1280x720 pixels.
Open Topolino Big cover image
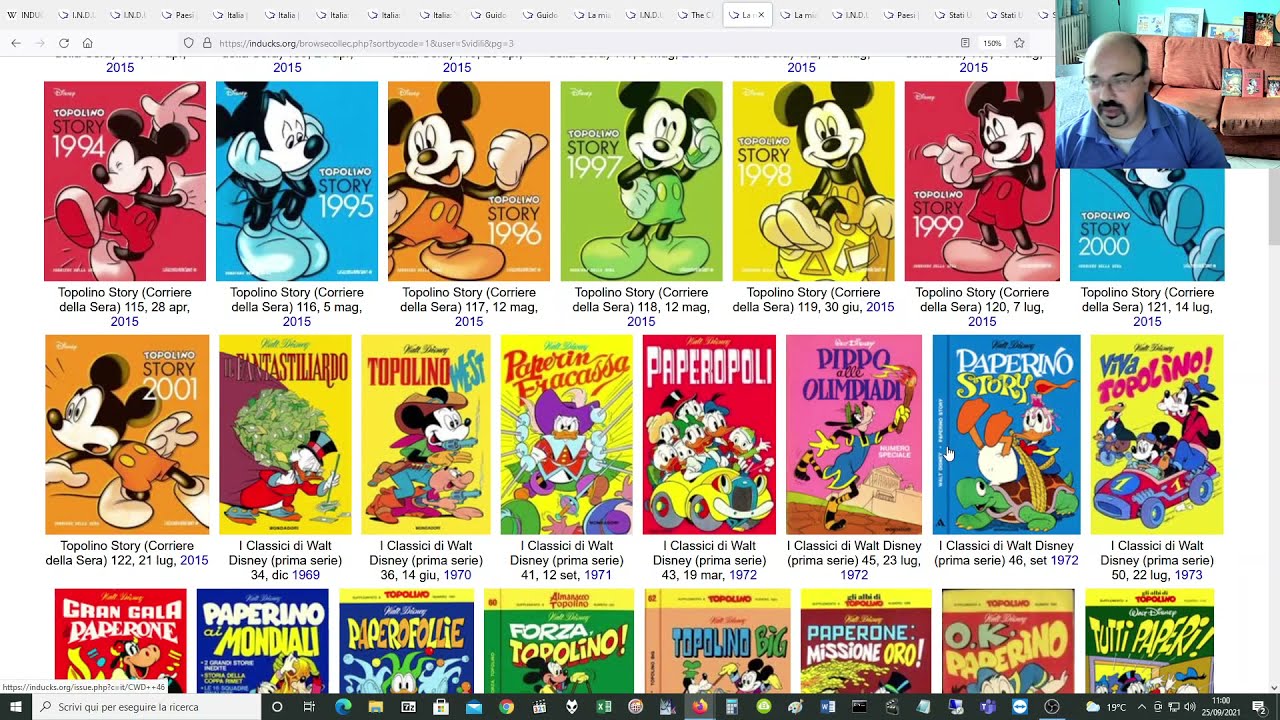pos(717,641)
